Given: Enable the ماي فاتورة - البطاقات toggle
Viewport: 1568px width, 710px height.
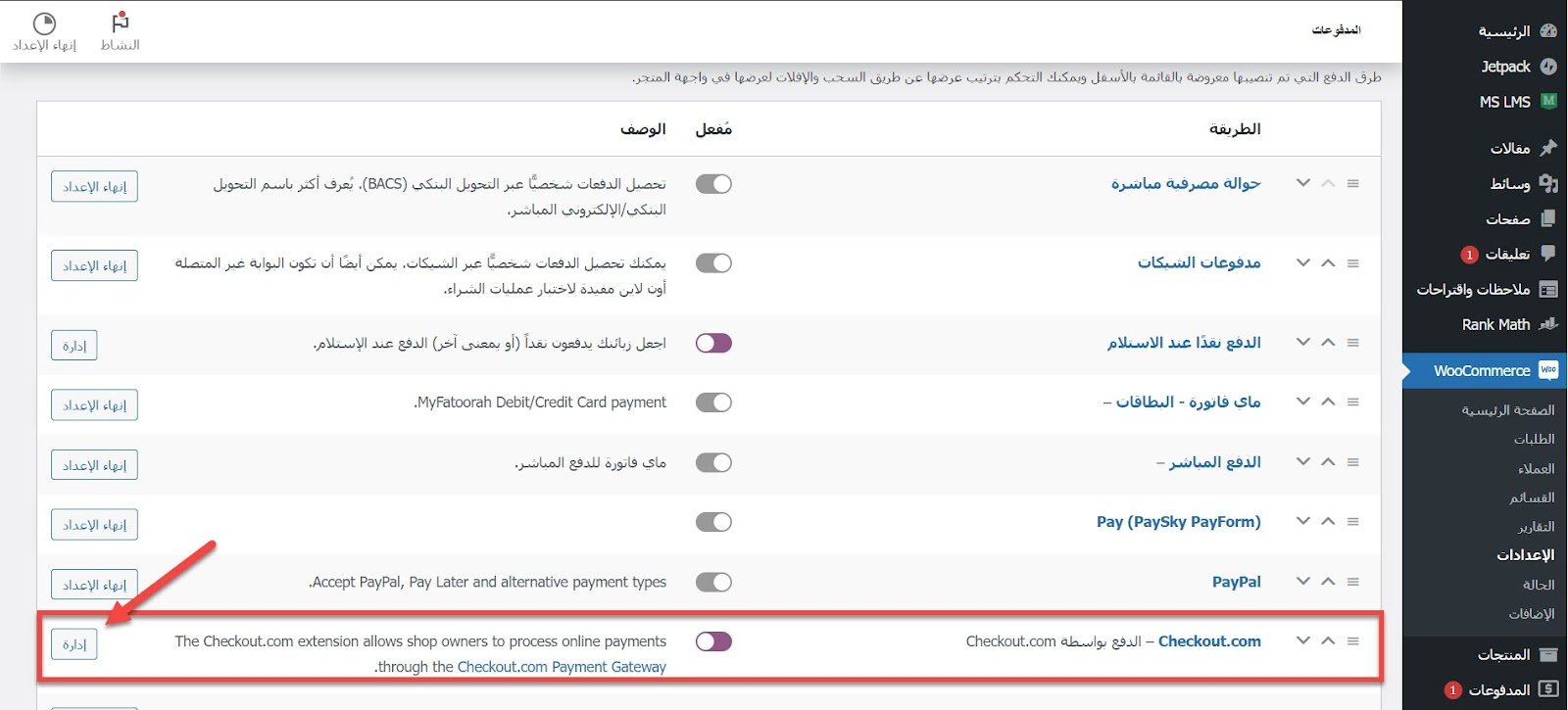Looking at the screenshot, I should (713, 402).
